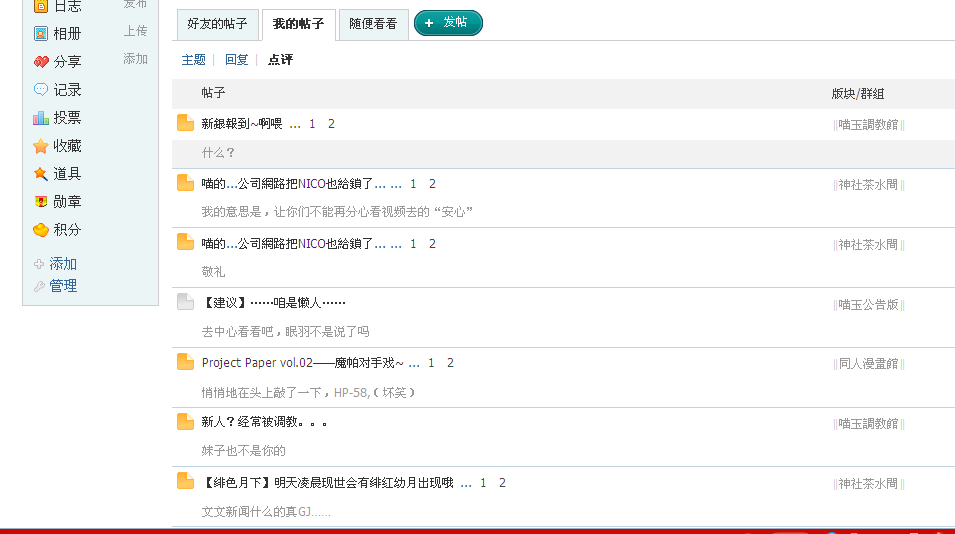Open 神社茶水間 board beside 我的意思是 row

pos(868,184)
